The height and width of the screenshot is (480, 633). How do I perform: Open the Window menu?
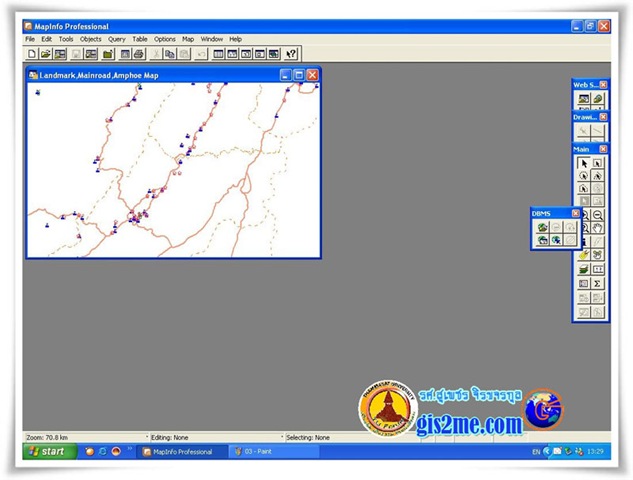tap(212, 39)
